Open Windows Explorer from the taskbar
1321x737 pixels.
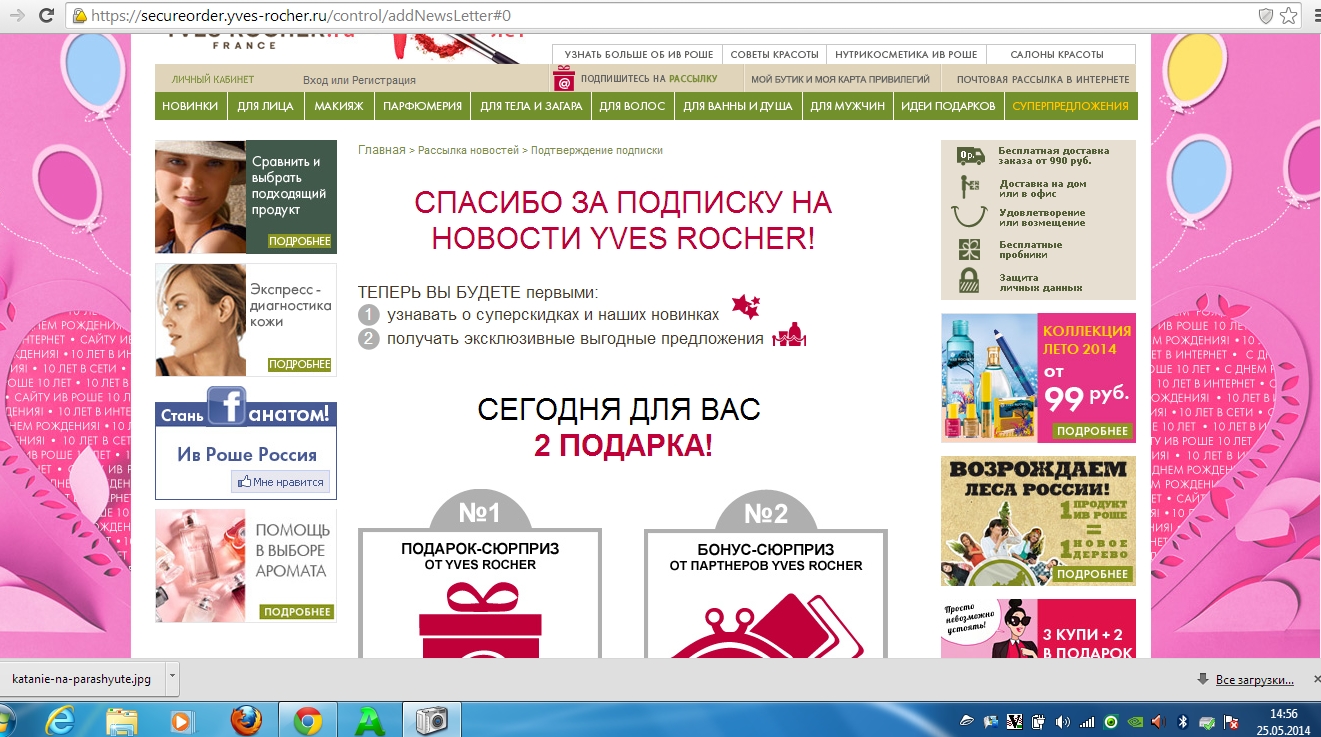[x=122, y=720]
